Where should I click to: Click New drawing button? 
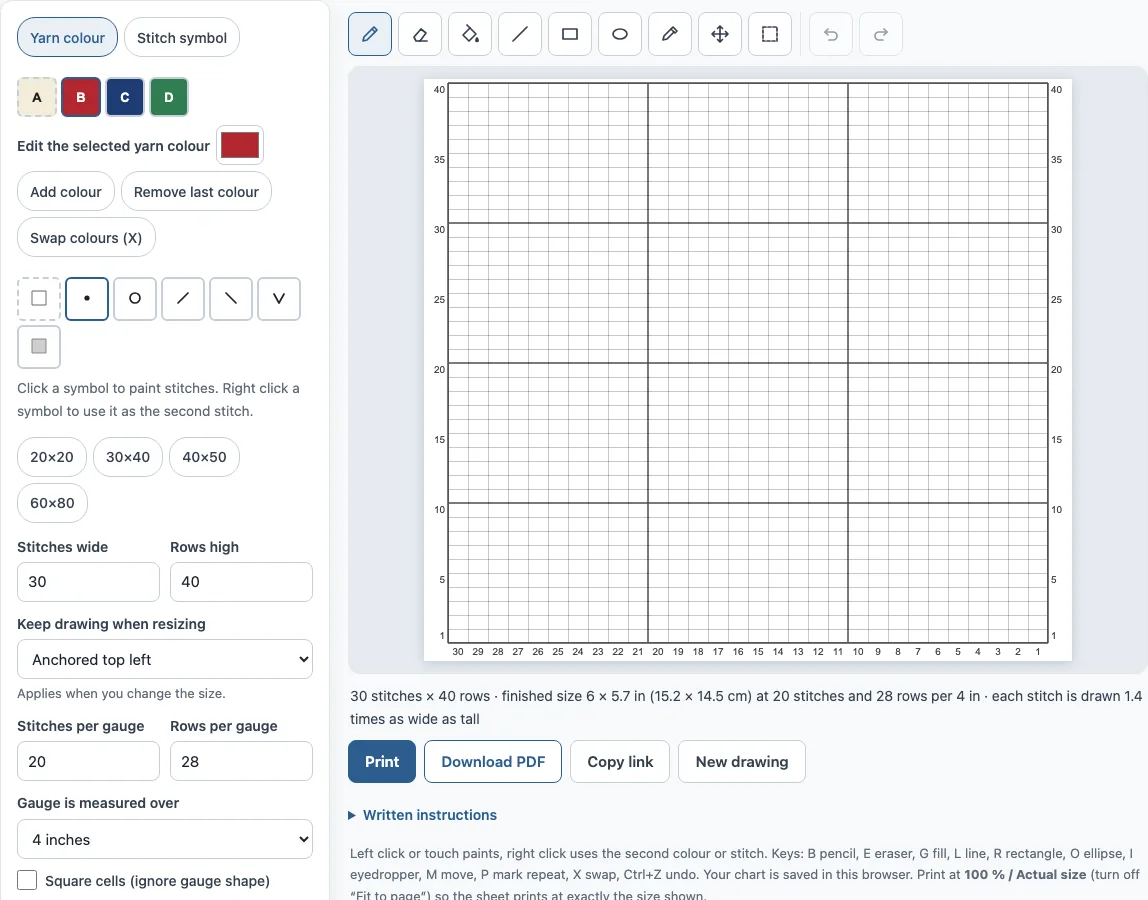[x=742, y=762]
